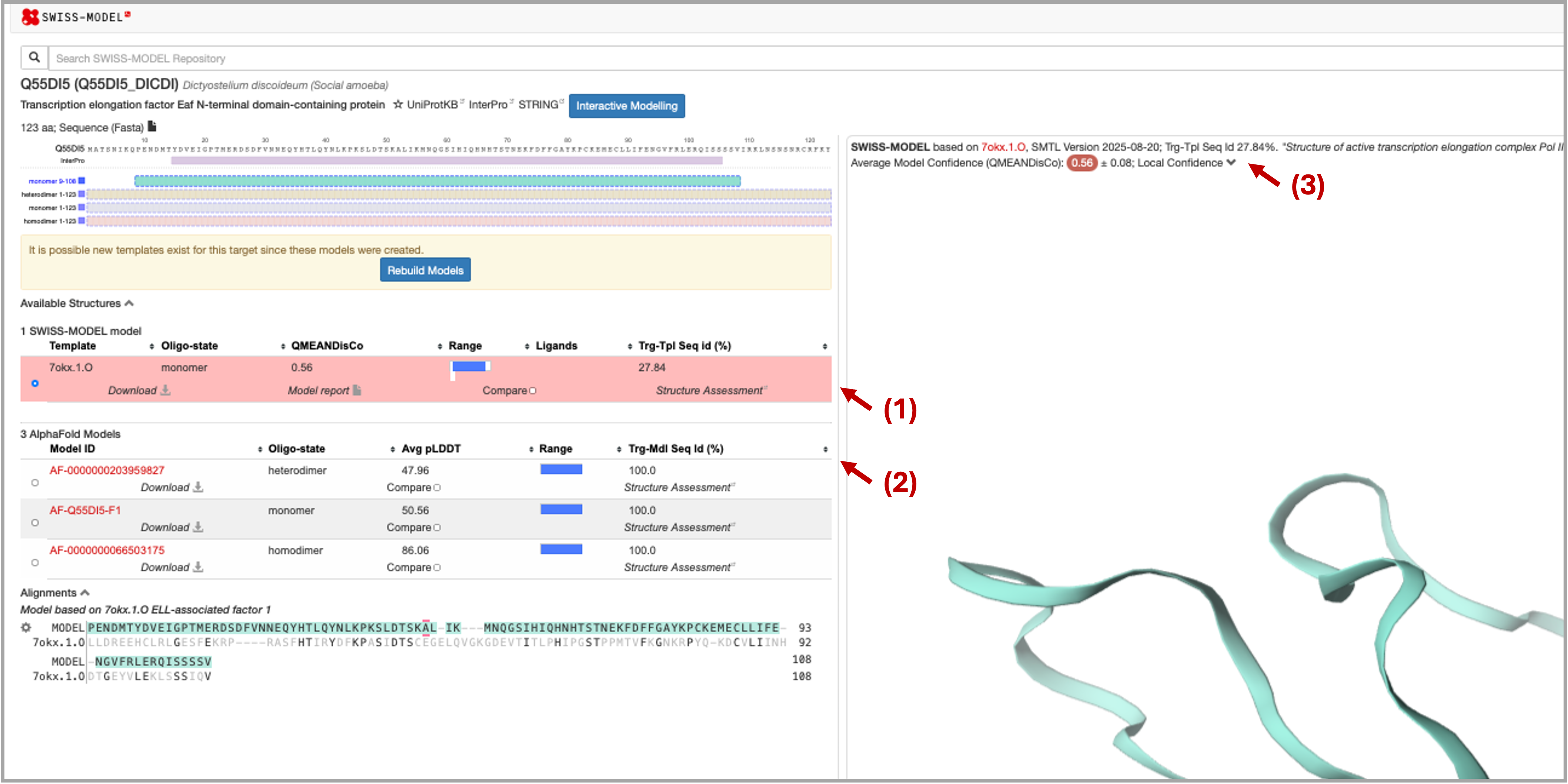The image size is (1568, 784).
Task: Download the 7okx.1.O SWISS-MODEL model
Action: [x=139, y=390]
